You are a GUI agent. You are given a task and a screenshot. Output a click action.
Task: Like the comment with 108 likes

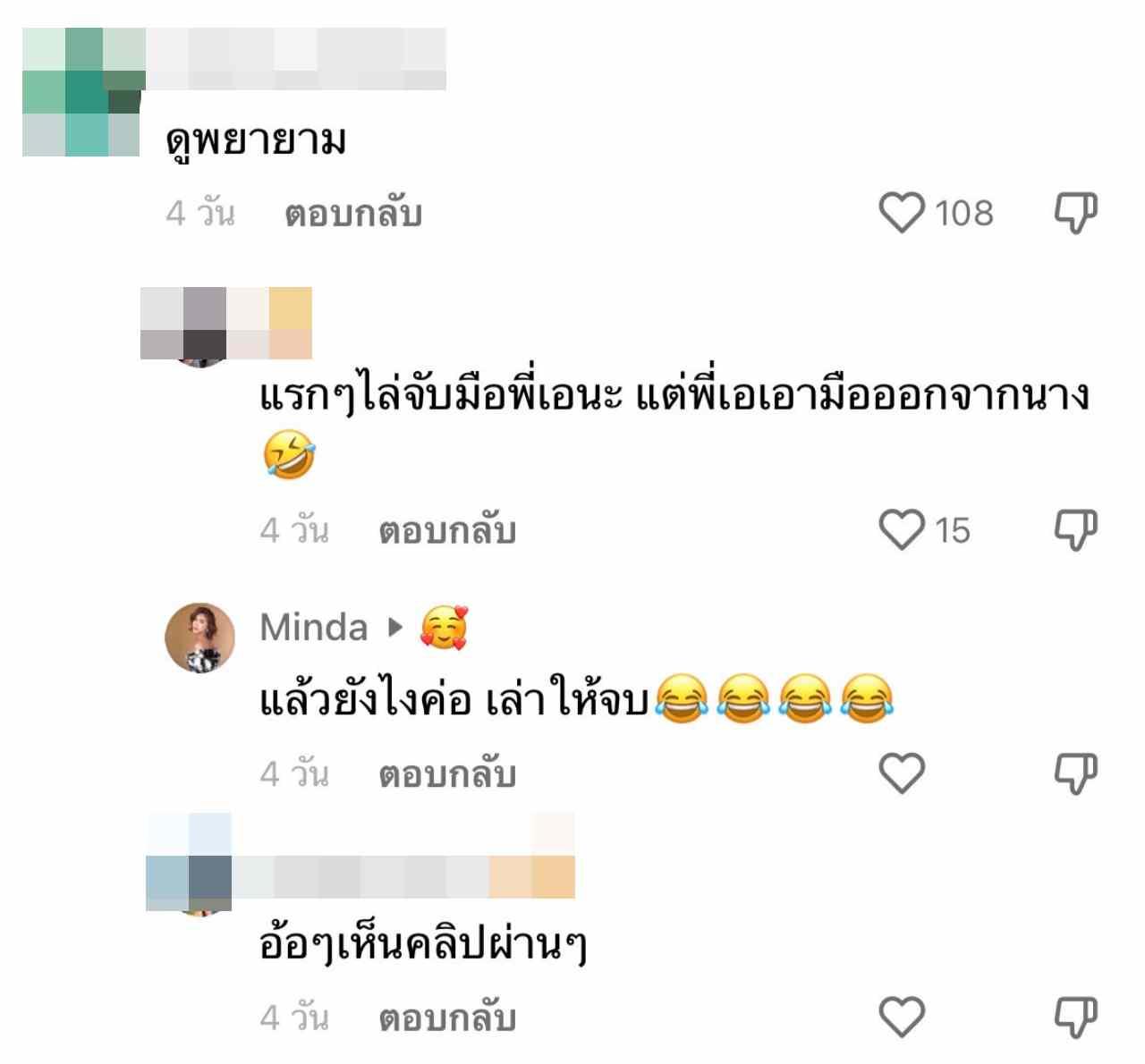pyautogui.click(x=902, y=213)
